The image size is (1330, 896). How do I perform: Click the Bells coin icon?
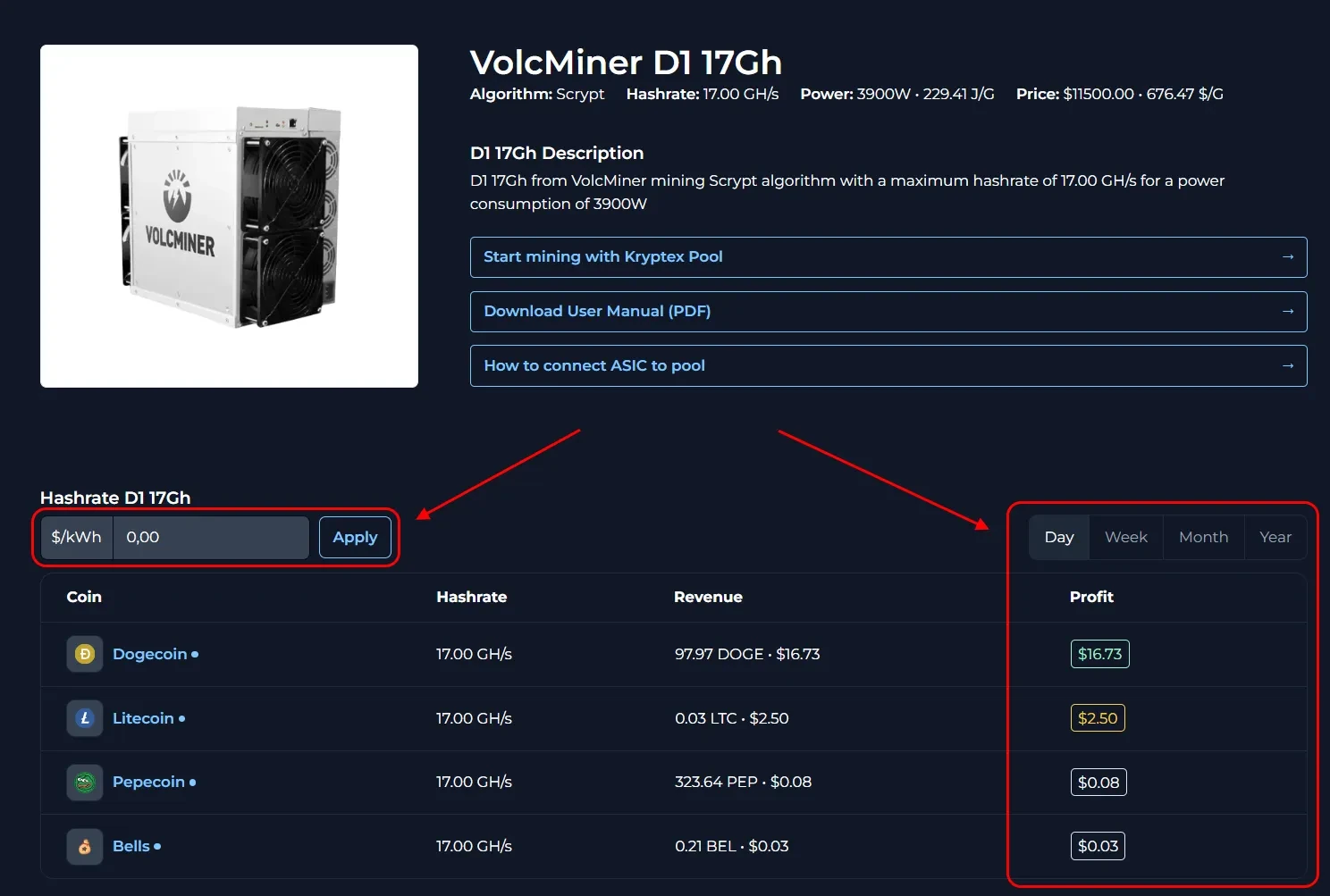[85, 846]
